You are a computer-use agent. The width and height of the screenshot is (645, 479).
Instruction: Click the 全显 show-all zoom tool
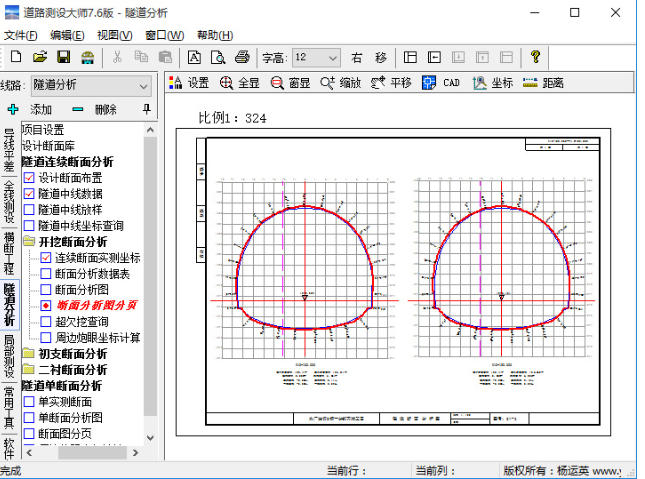pyautogui.click(x=240, y=83)
